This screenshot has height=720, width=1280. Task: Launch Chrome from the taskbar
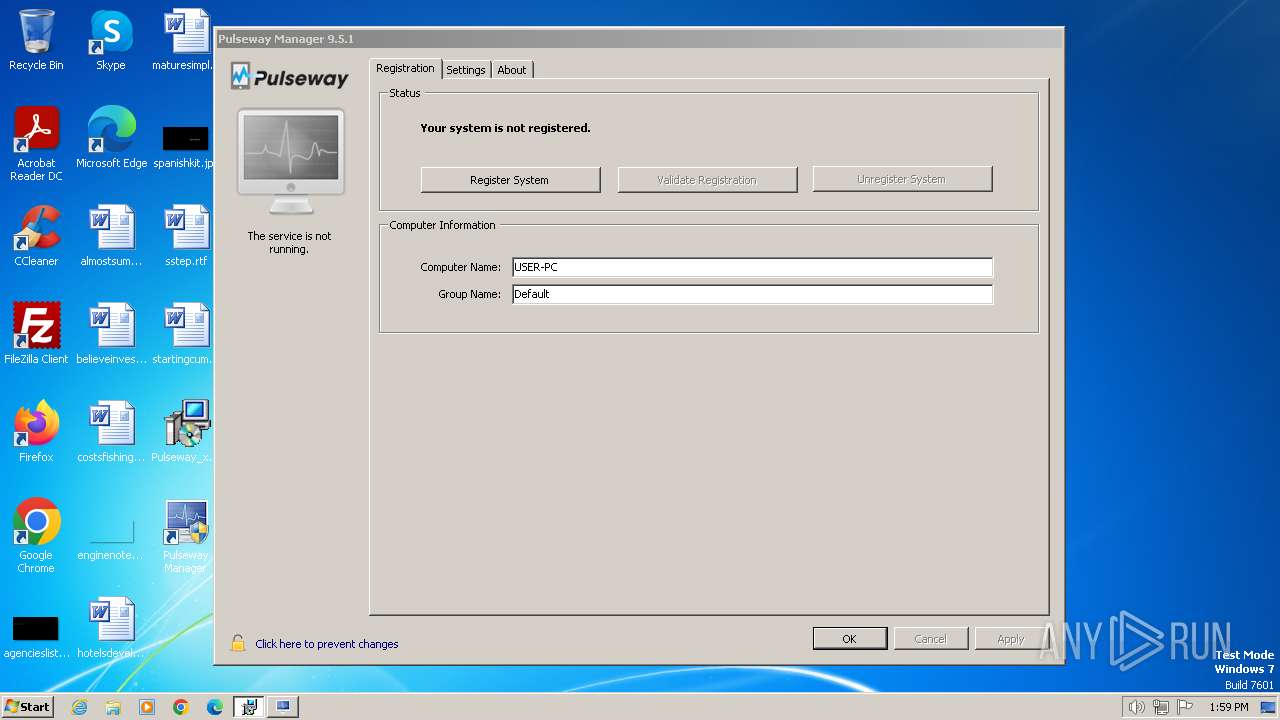(x=181, y=707)
